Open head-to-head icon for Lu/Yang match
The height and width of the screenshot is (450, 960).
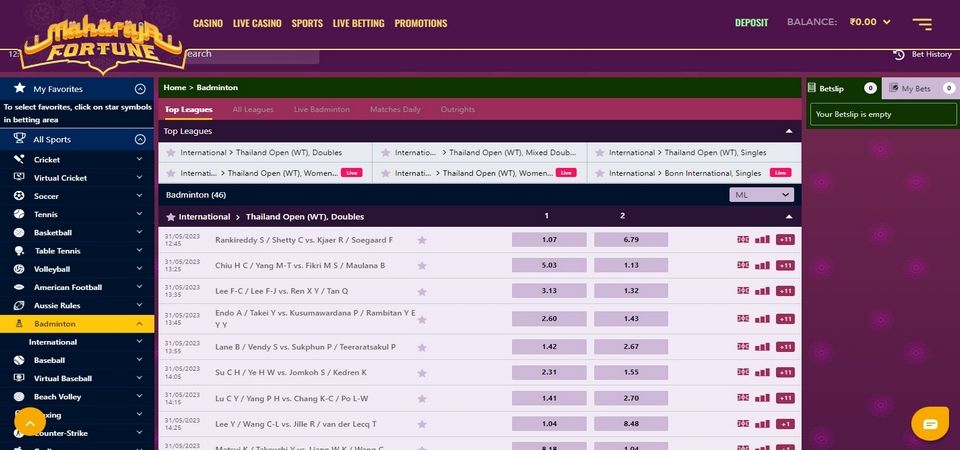click(743, 398)
